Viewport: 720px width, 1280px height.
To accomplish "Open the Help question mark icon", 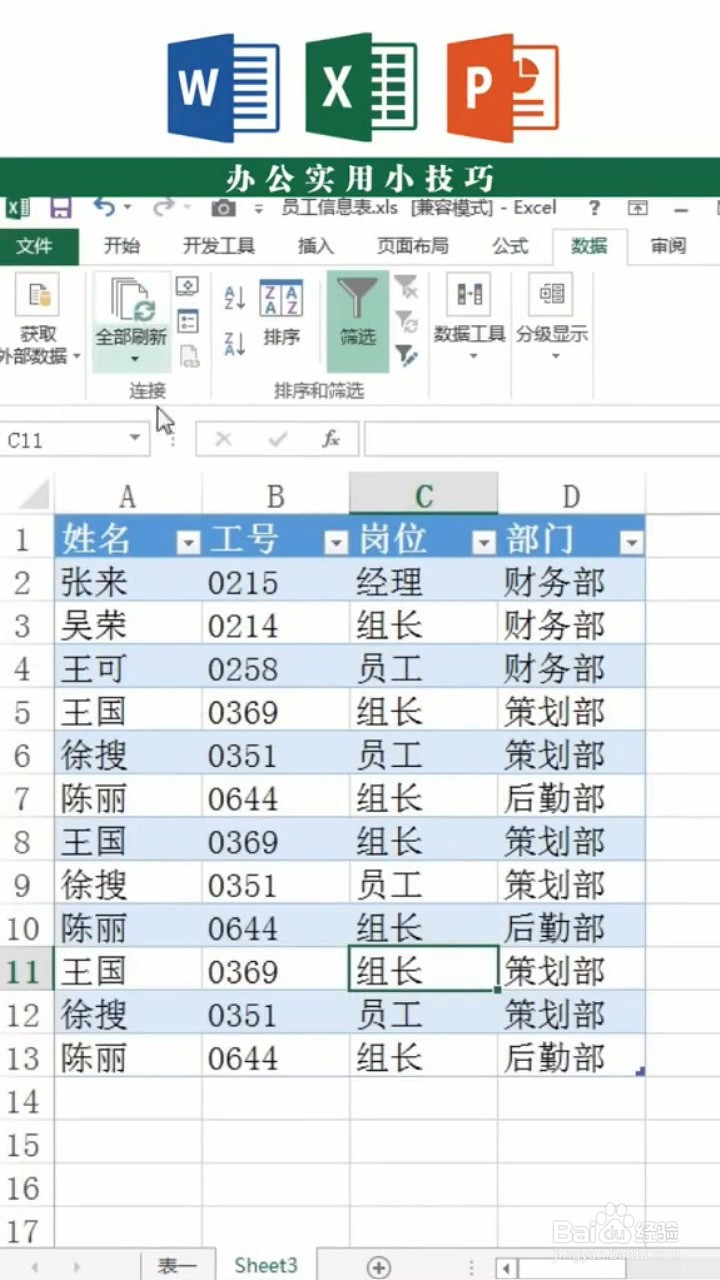I will (594, 208).
